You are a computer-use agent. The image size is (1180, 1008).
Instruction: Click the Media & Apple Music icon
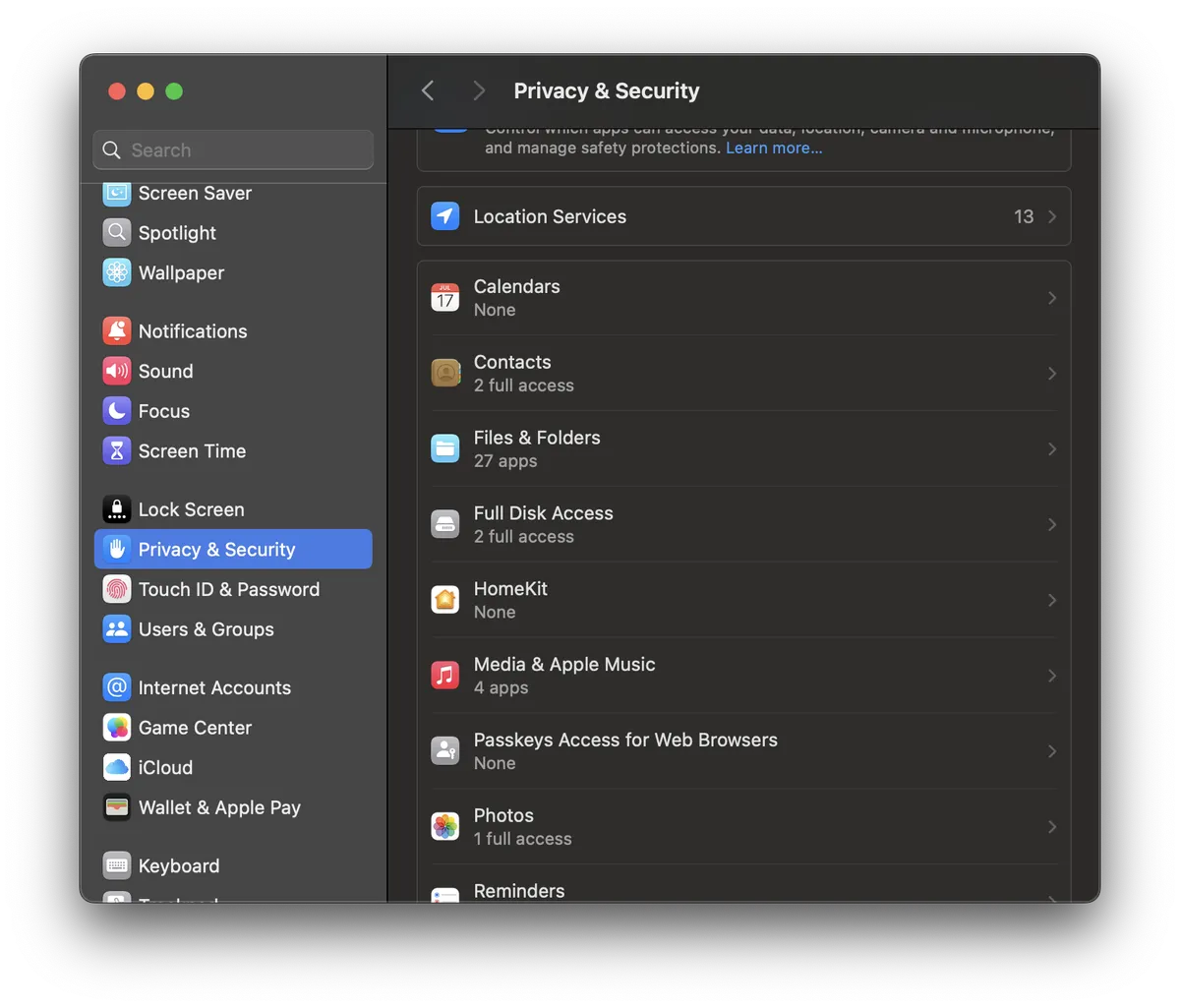tap(445, 676)
